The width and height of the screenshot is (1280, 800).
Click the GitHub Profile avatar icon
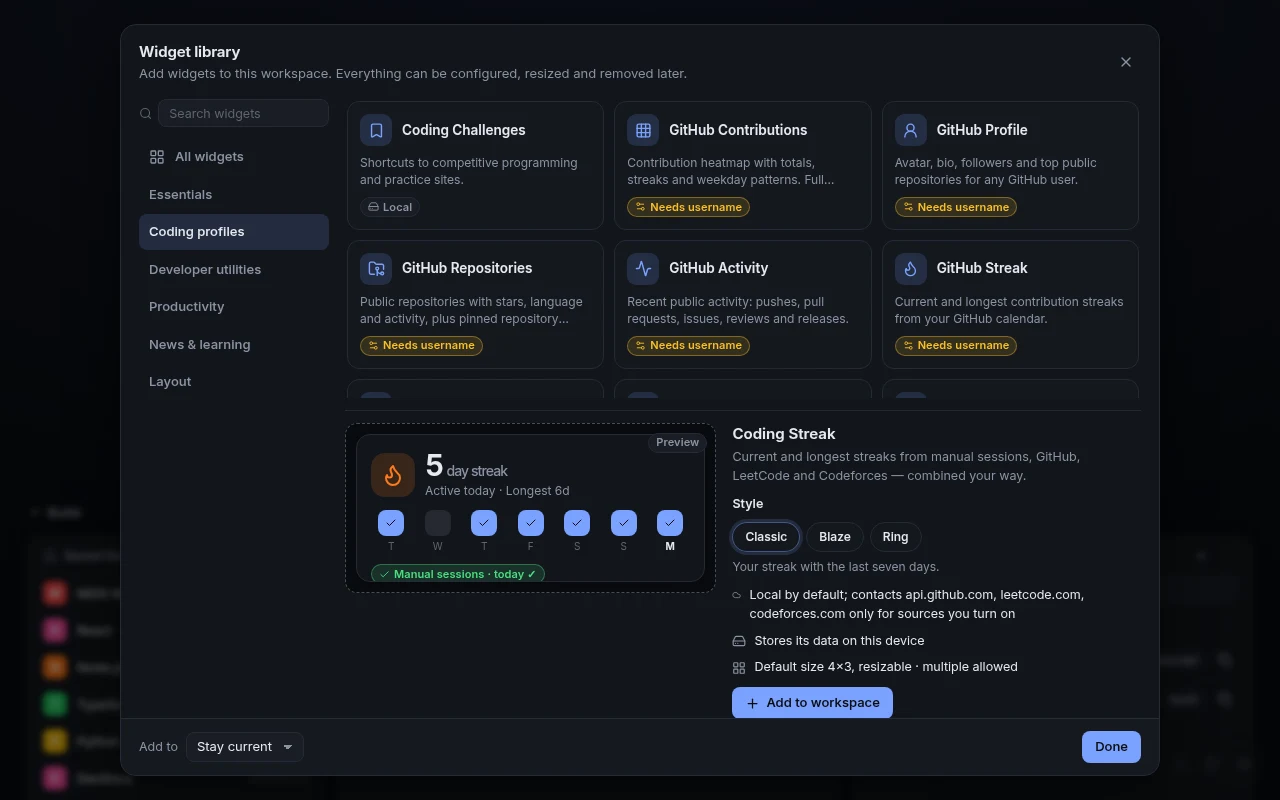tap(911, 130)
